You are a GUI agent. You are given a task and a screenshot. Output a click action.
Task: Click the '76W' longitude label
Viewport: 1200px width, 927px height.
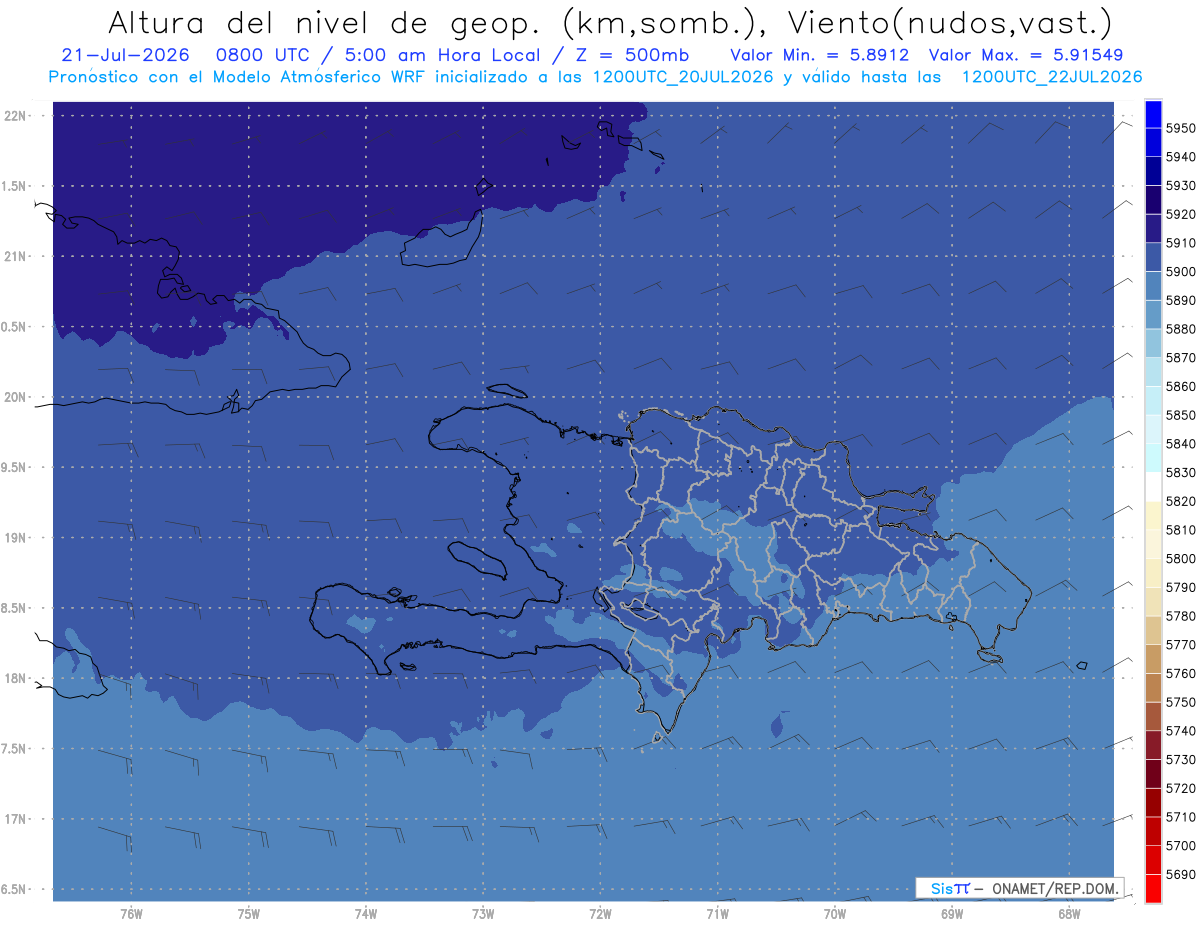(131, 914)
